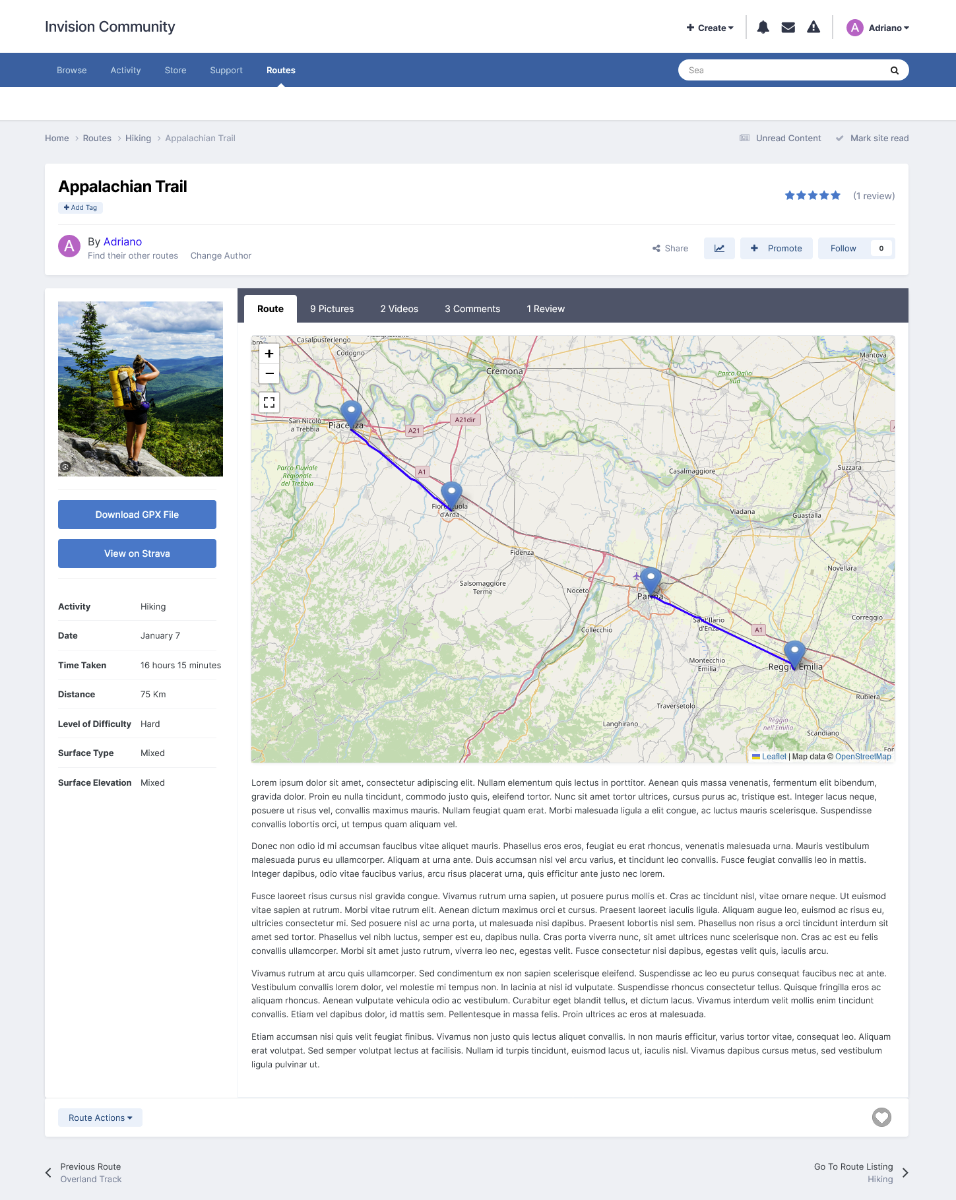Screen dimensions: 956x1200
Task: Click the Change Author link
Action: [x=221, y=256]
